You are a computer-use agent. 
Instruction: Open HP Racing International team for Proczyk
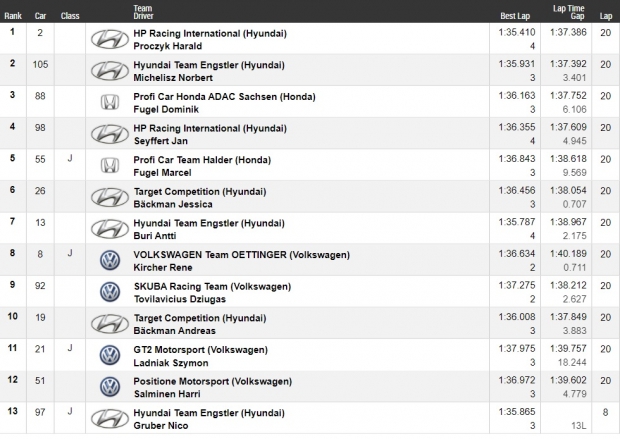(x=210, y=33)
